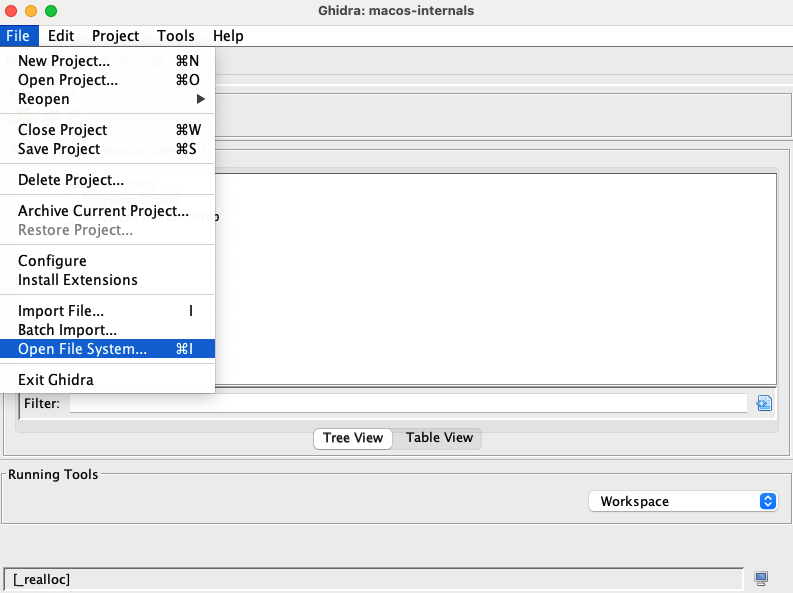Choose Open Project... menu entry
This screenshot has height=593, width=793.
107,80
